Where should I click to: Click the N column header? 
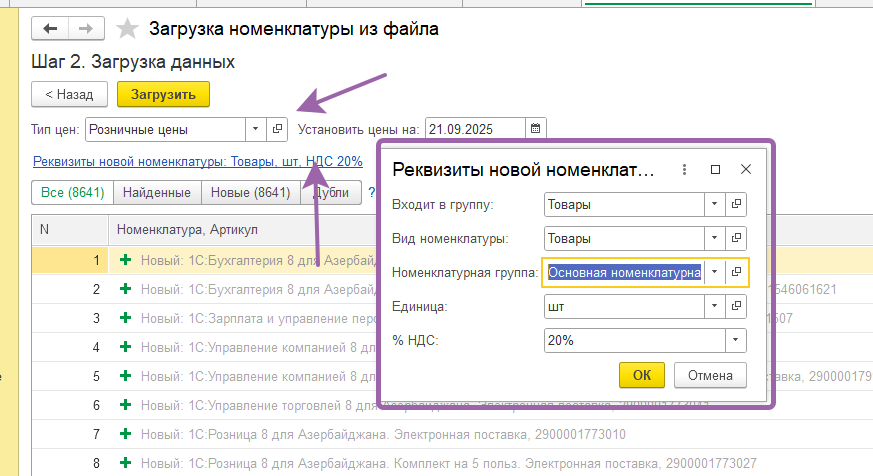tap(70, 230)
